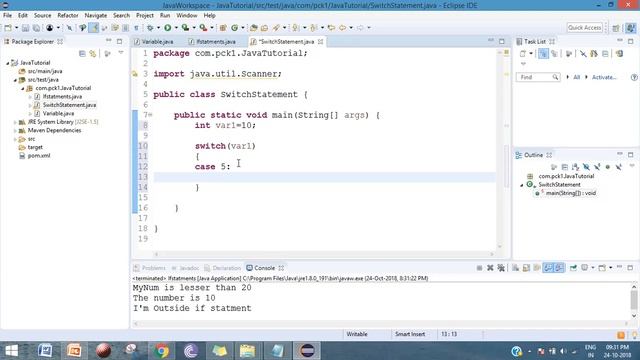Click the Debug bug icon
This screenshot has height=360, width=640.
click(x=150, y=28)
